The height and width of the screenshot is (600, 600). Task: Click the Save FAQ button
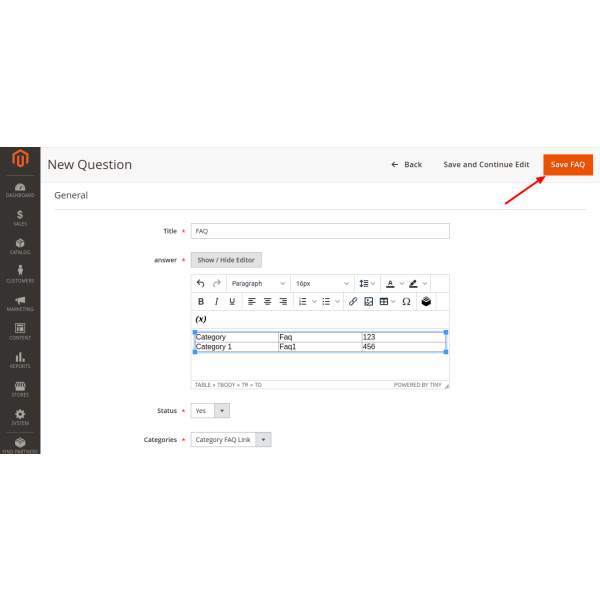(x=568, y=165)
